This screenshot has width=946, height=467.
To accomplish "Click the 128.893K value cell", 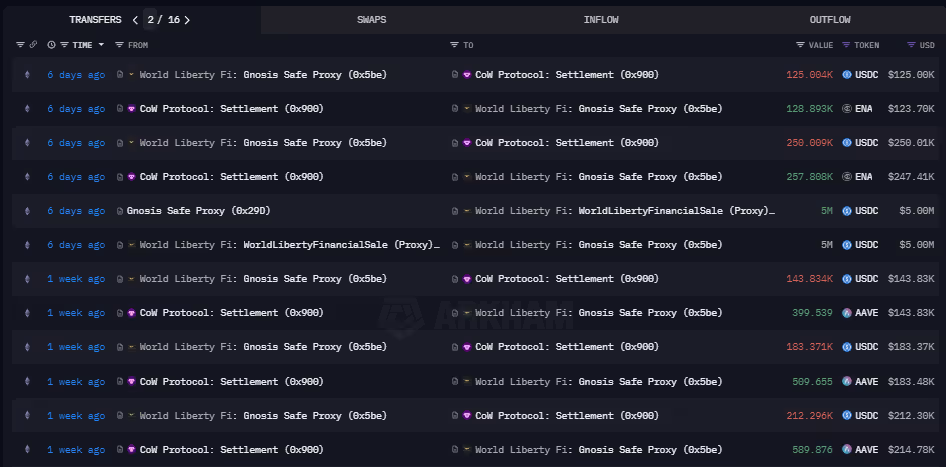I will pyautogui.click(x=810, y=109).
